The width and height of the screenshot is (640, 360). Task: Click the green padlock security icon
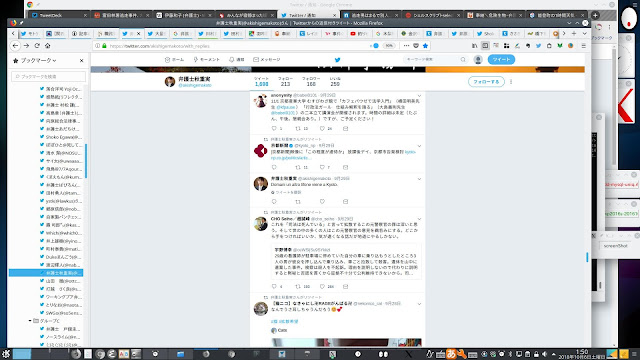104,46
